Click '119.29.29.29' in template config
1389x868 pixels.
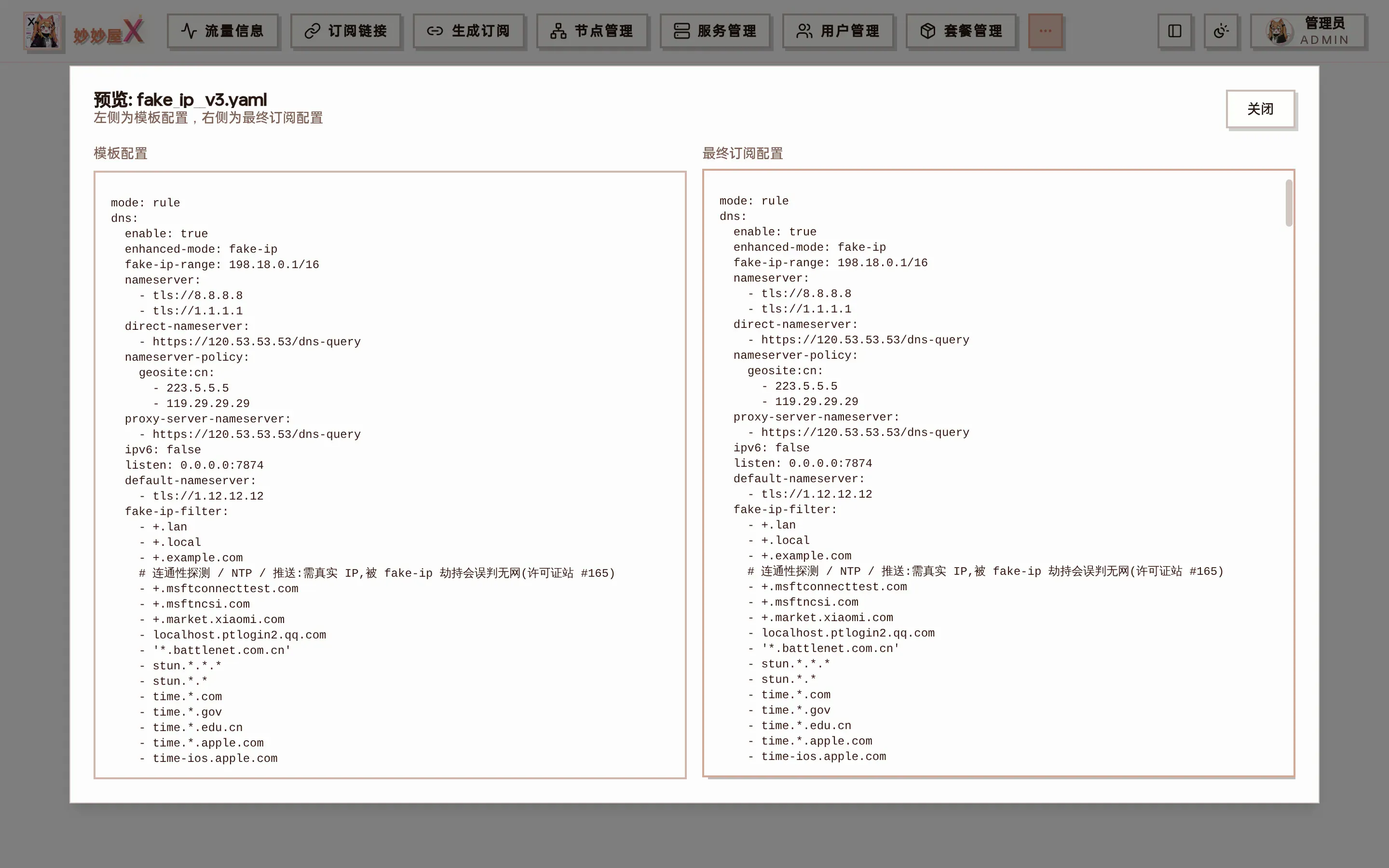208,404
